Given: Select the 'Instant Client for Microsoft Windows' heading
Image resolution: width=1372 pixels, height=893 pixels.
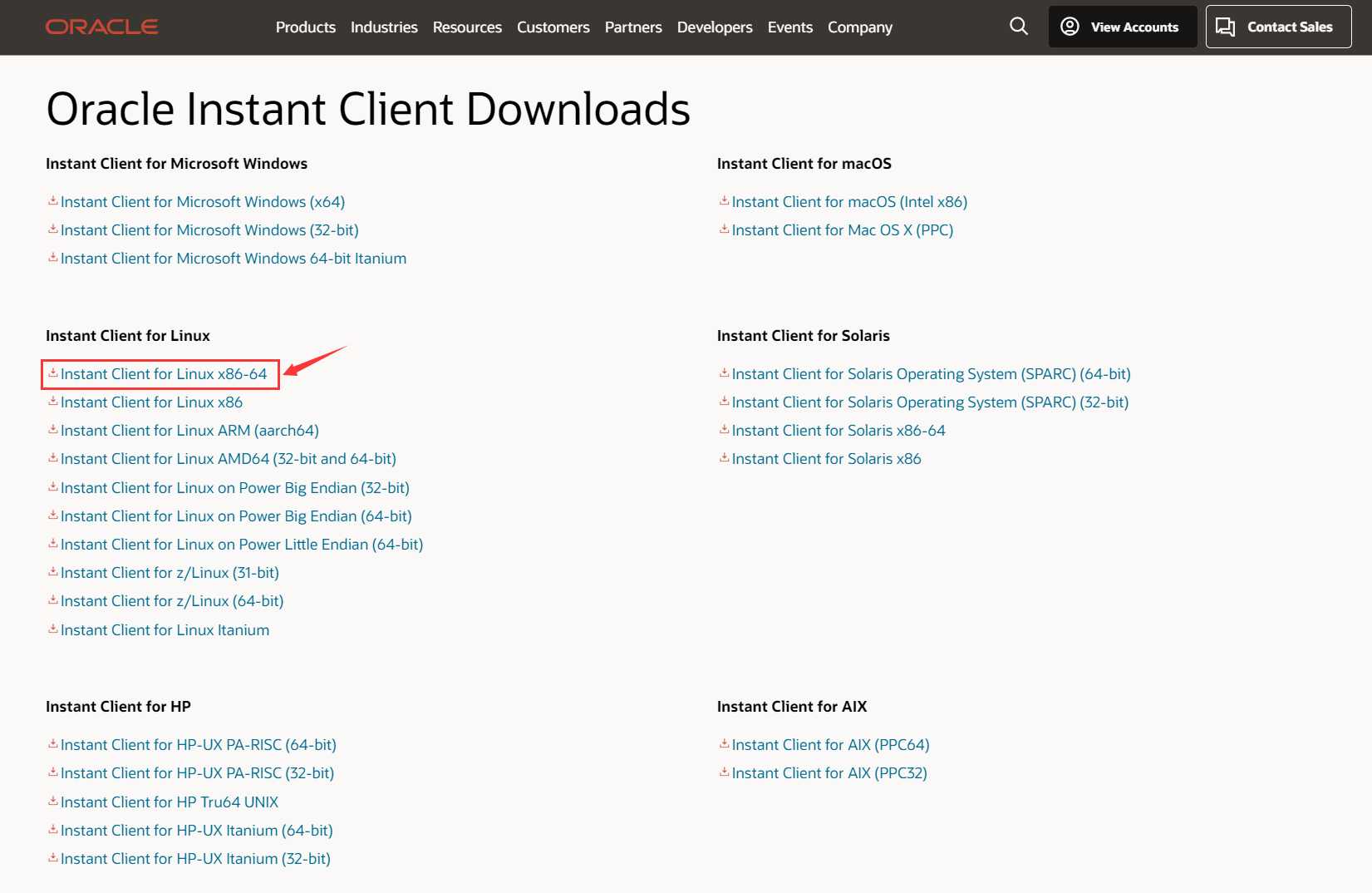Looking at the screenshot, I should (176, 164).
